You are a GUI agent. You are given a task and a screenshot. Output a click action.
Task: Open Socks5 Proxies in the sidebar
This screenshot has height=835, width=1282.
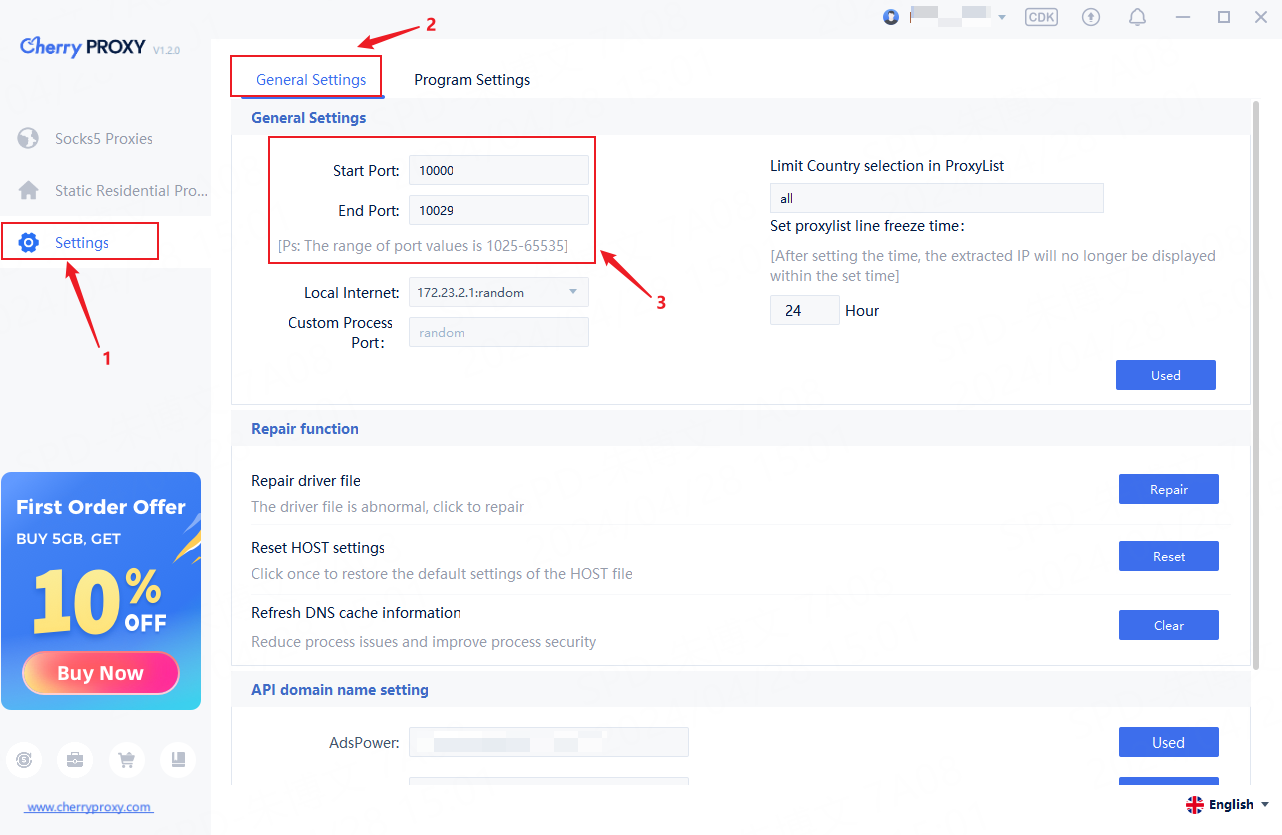(104, 139)
